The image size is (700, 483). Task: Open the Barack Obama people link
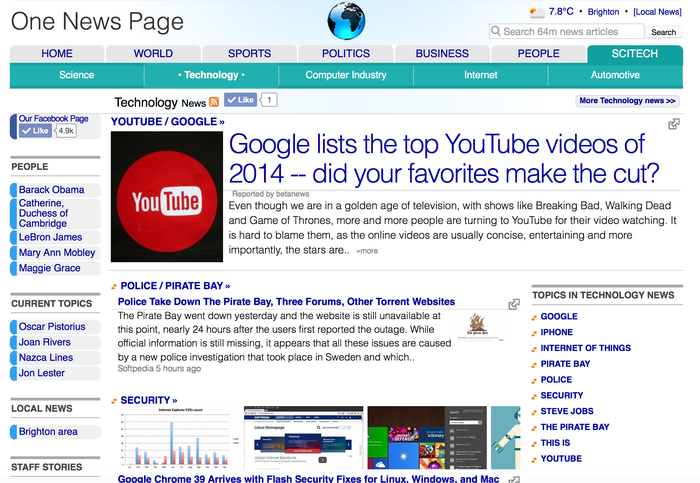click(51, 189)
